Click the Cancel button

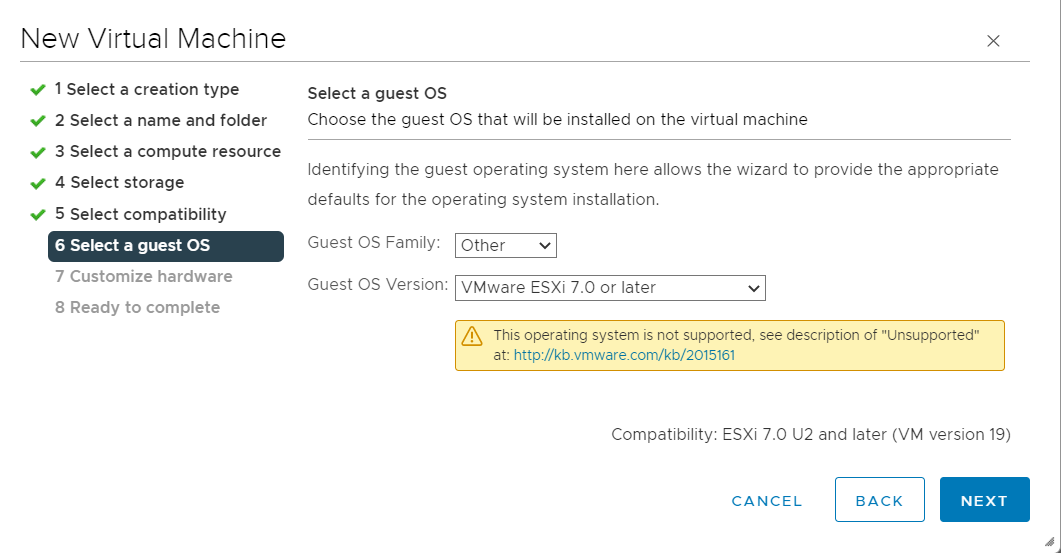pyautogui.click(x=767, y=501)
